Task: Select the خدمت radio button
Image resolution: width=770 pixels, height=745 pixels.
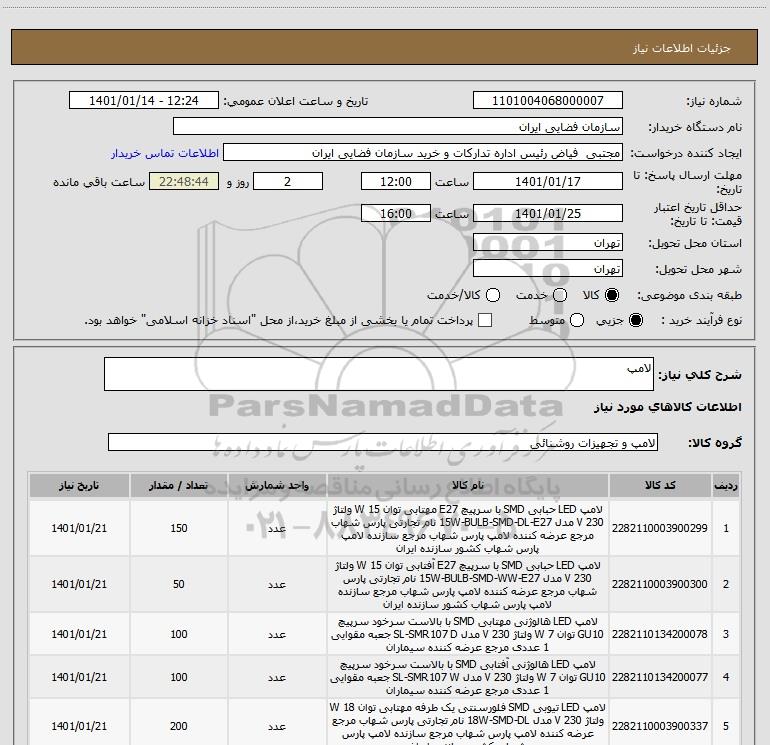Action: point(560,295)
